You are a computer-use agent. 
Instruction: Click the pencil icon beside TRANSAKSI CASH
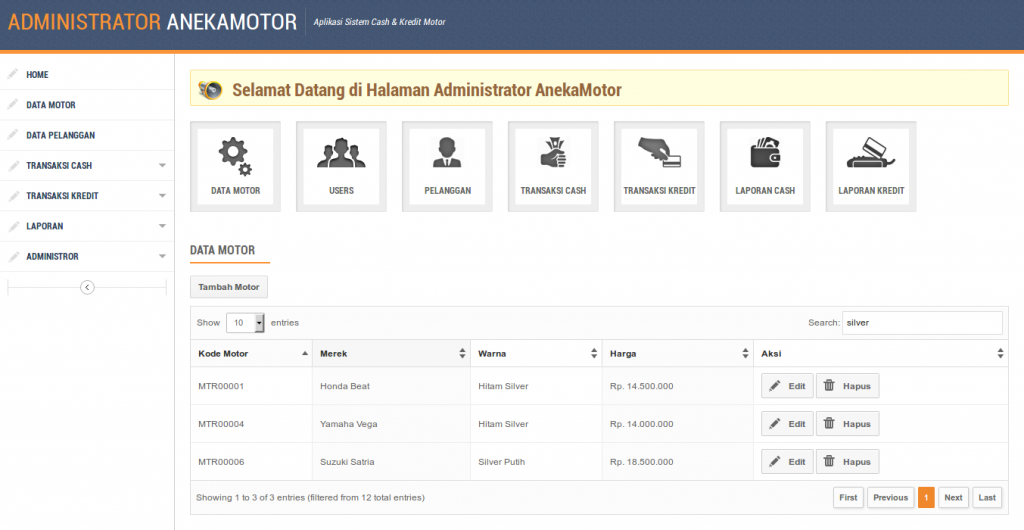tap(12, 165)
